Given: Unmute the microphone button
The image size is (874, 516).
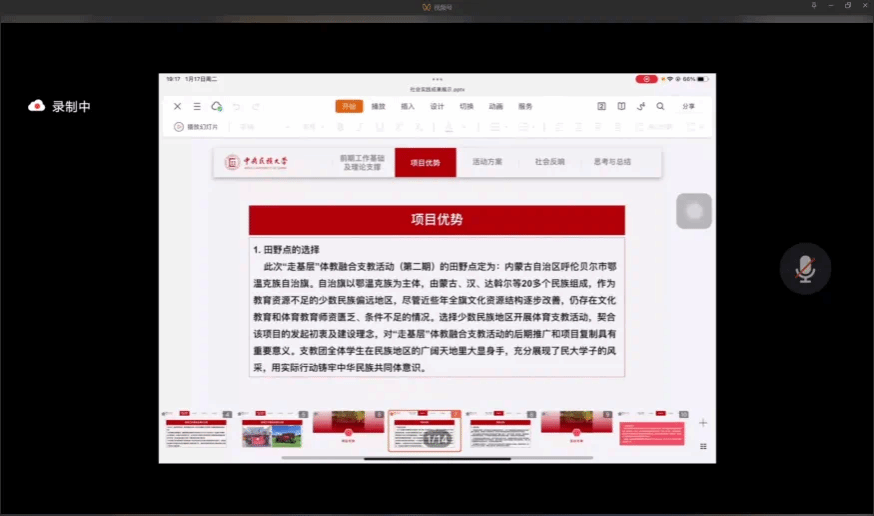Looking at the screenshot, I should pyautogui.click(x=805, y=268).
